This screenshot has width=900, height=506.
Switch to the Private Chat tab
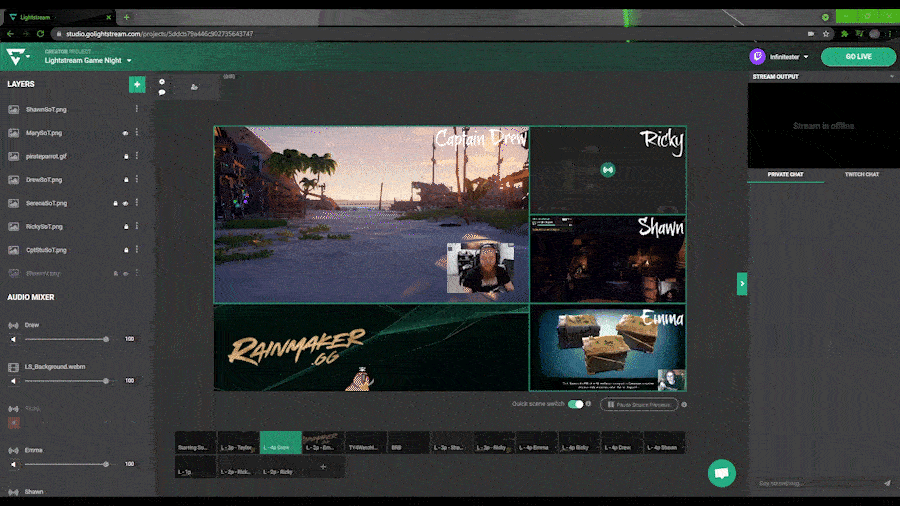pyautogui.click(x=786, y=174)
